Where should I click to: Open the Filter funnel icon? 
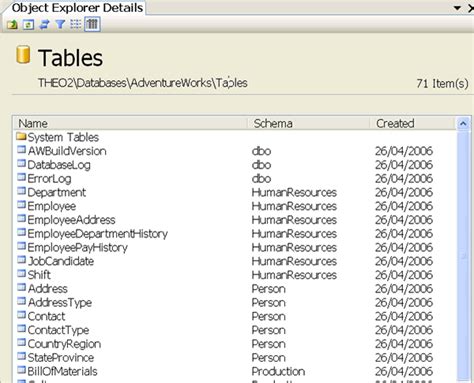60,25
